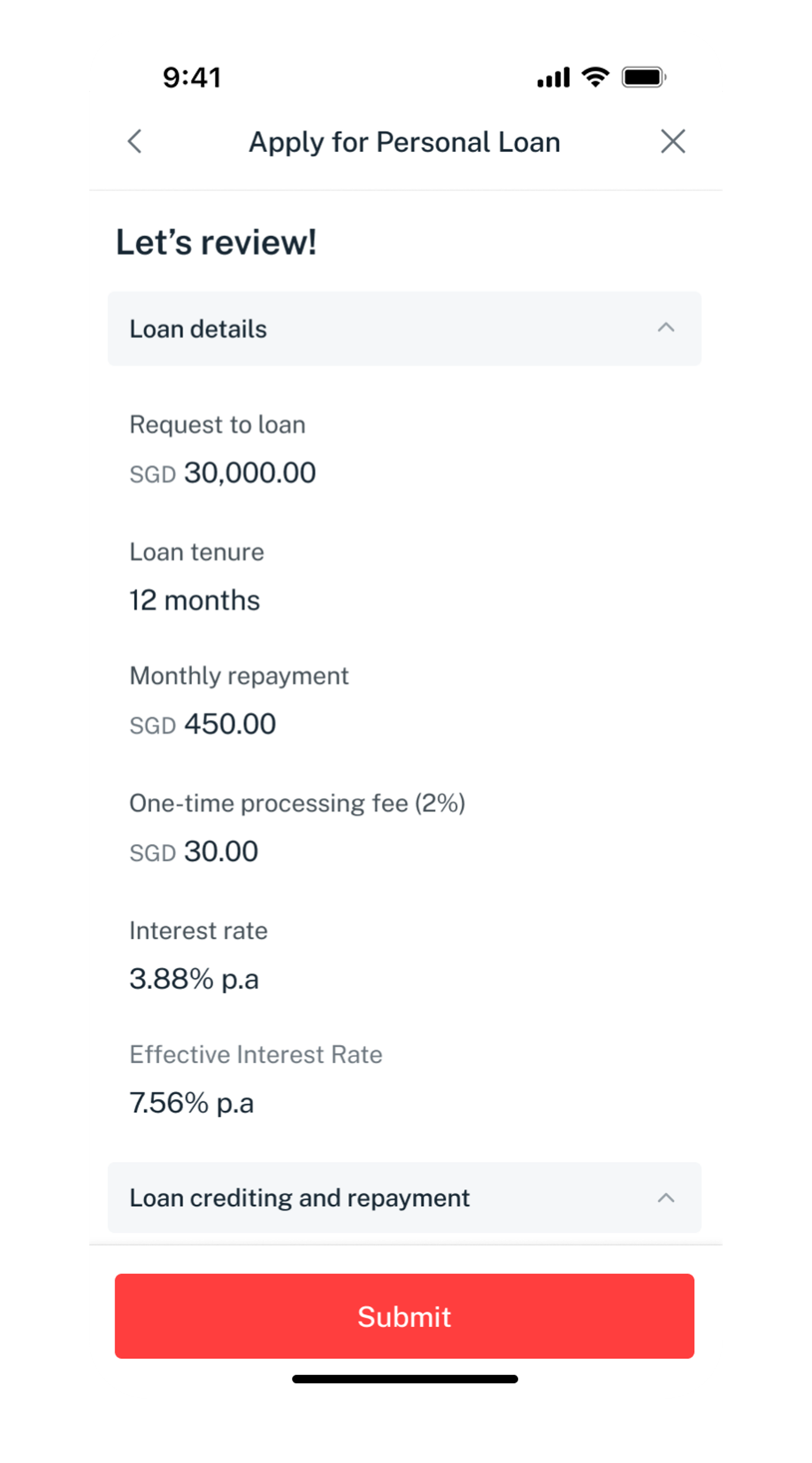Submit the loan application
The width and height of the screenshot is (812, 1463).
pos(404,1316)
